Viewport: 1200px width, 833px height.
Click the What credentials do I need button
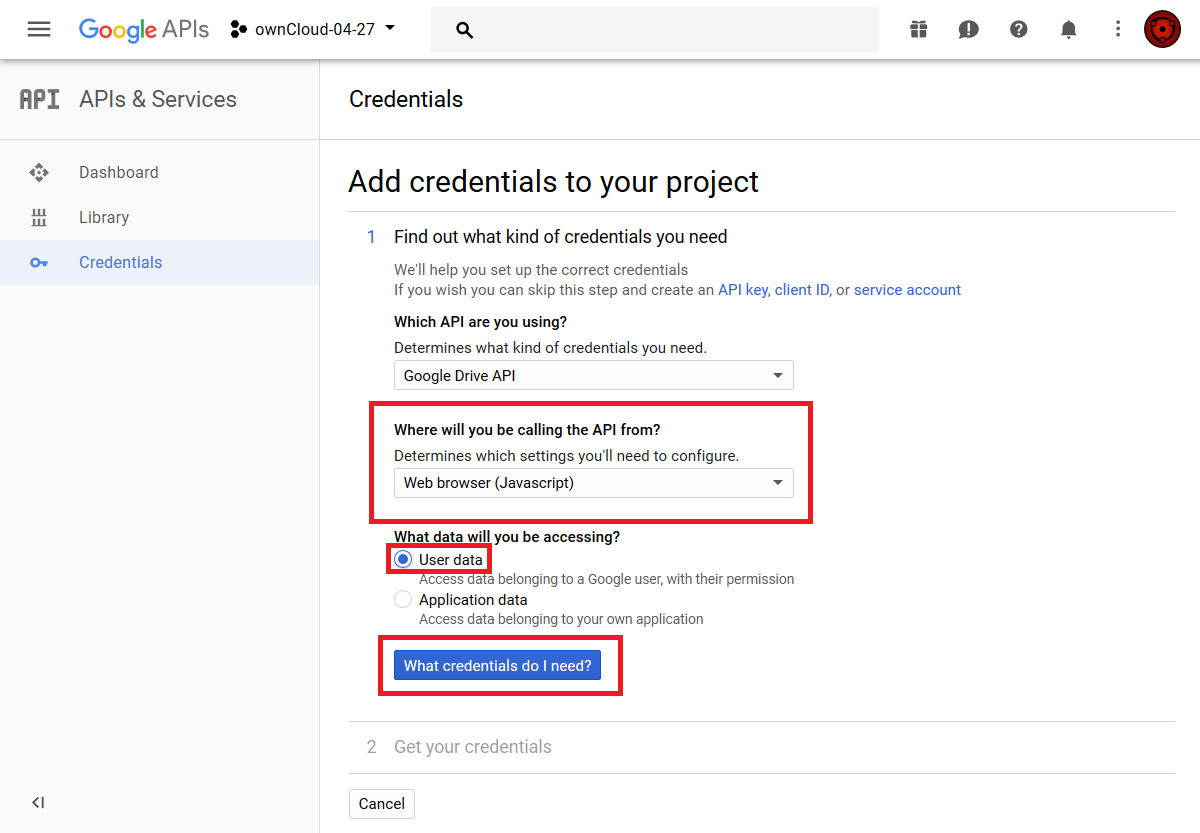pyautogui.click(x=497, y=665)
